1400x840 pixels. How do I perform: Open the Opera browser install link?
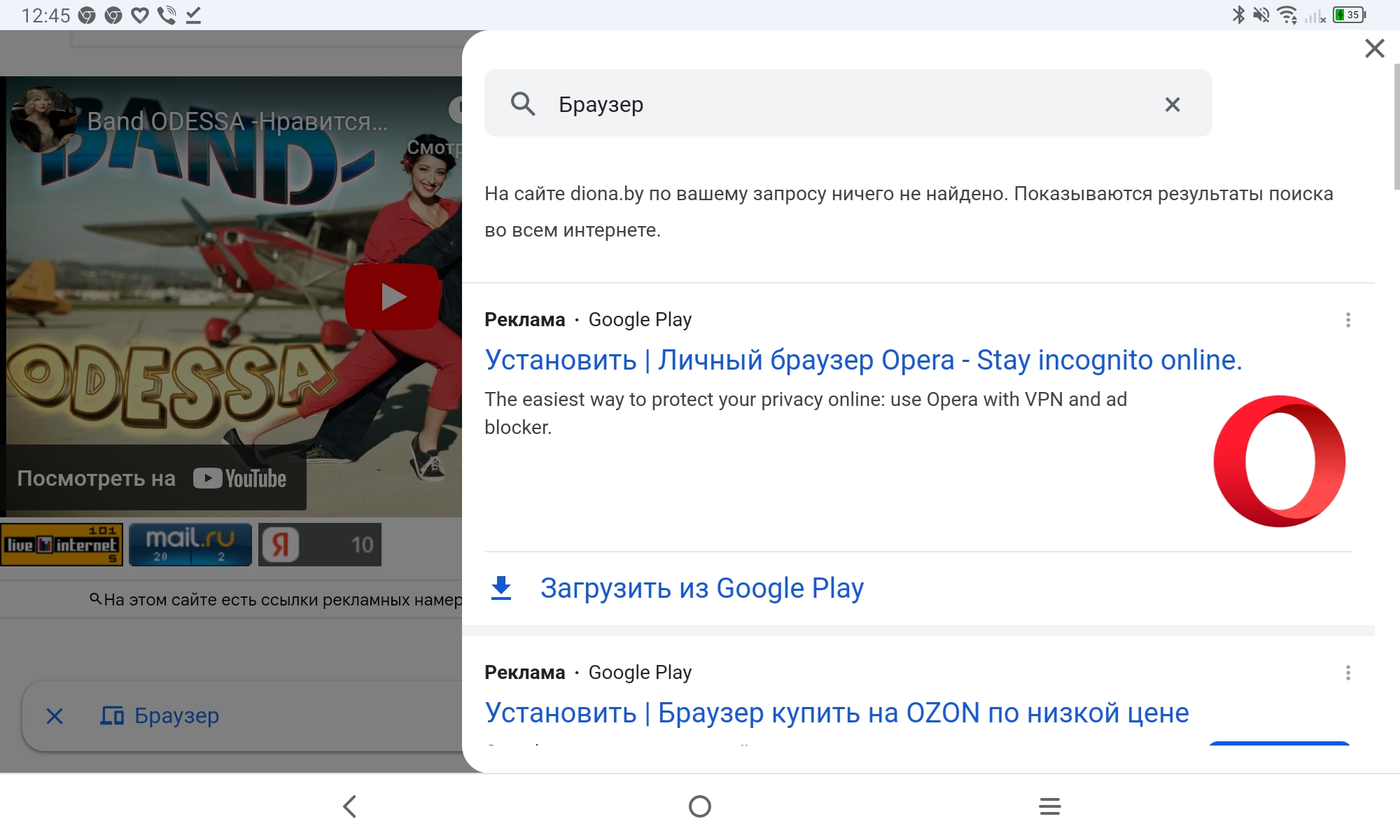(863, 360)
